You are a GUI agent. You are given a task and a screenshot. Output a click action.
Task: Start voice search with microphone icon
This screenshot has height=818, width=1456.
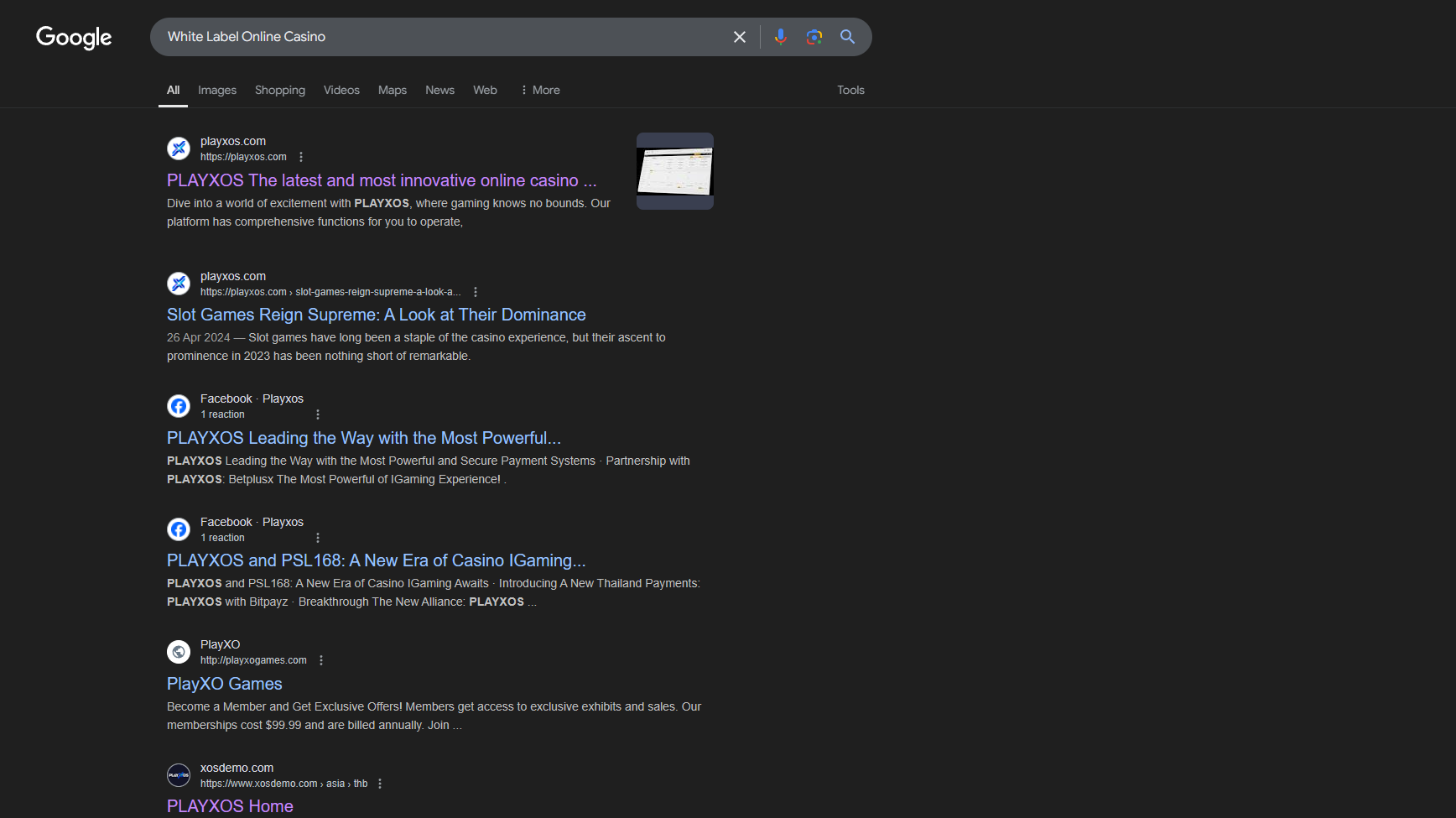[x=780, y=37]
